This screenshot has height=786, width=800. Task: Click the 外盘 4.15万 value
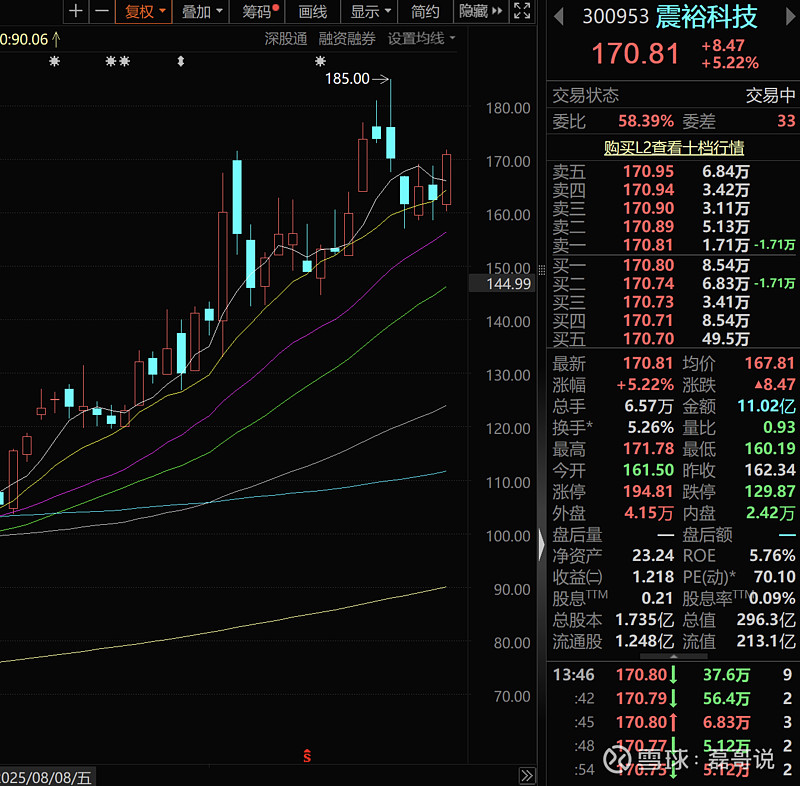point(648,513)
